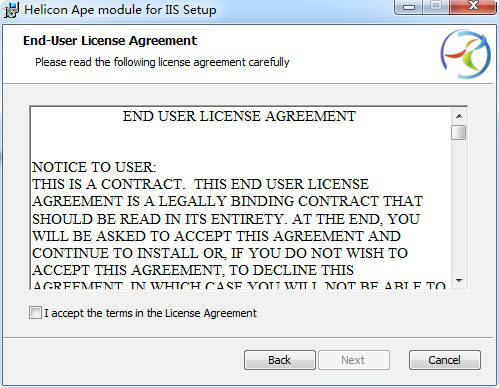Image resolution: width=499 pixels, height=388 pixels.
Task: Click the 'NOTICE TO USER:' line
Action: tap(94, 167)
